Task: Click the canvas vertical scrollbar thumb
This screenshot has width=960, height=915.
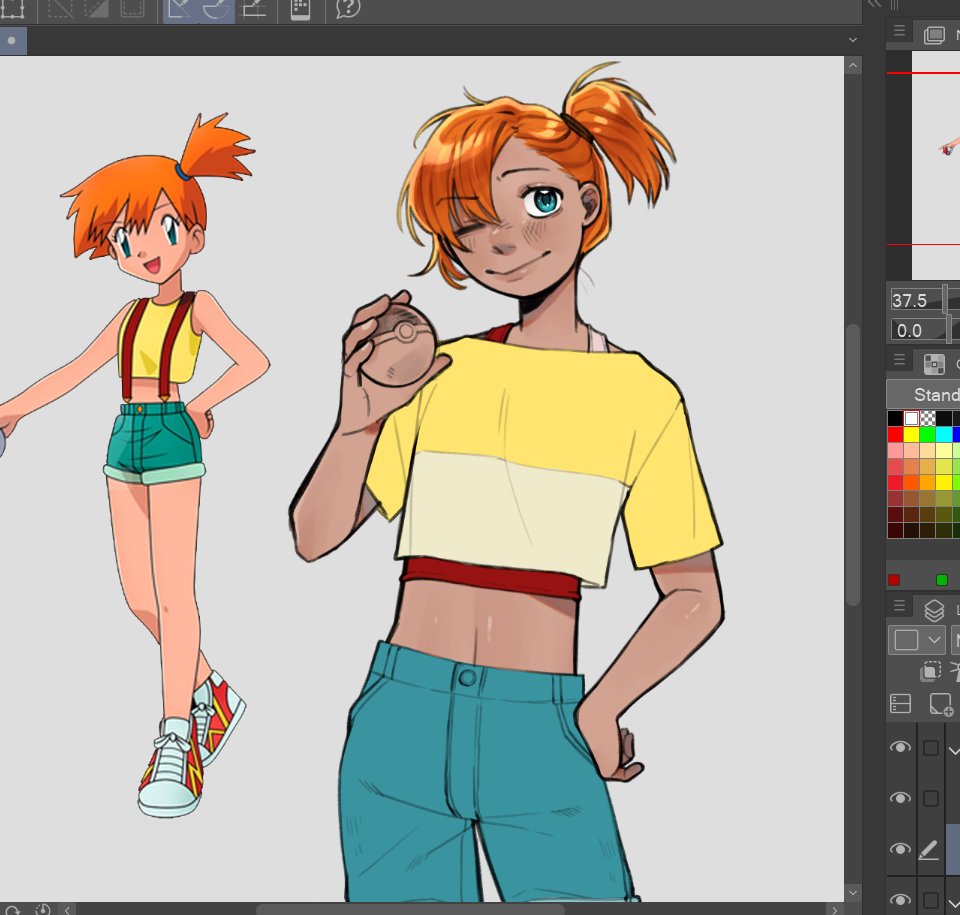Action: click(853, 465)
